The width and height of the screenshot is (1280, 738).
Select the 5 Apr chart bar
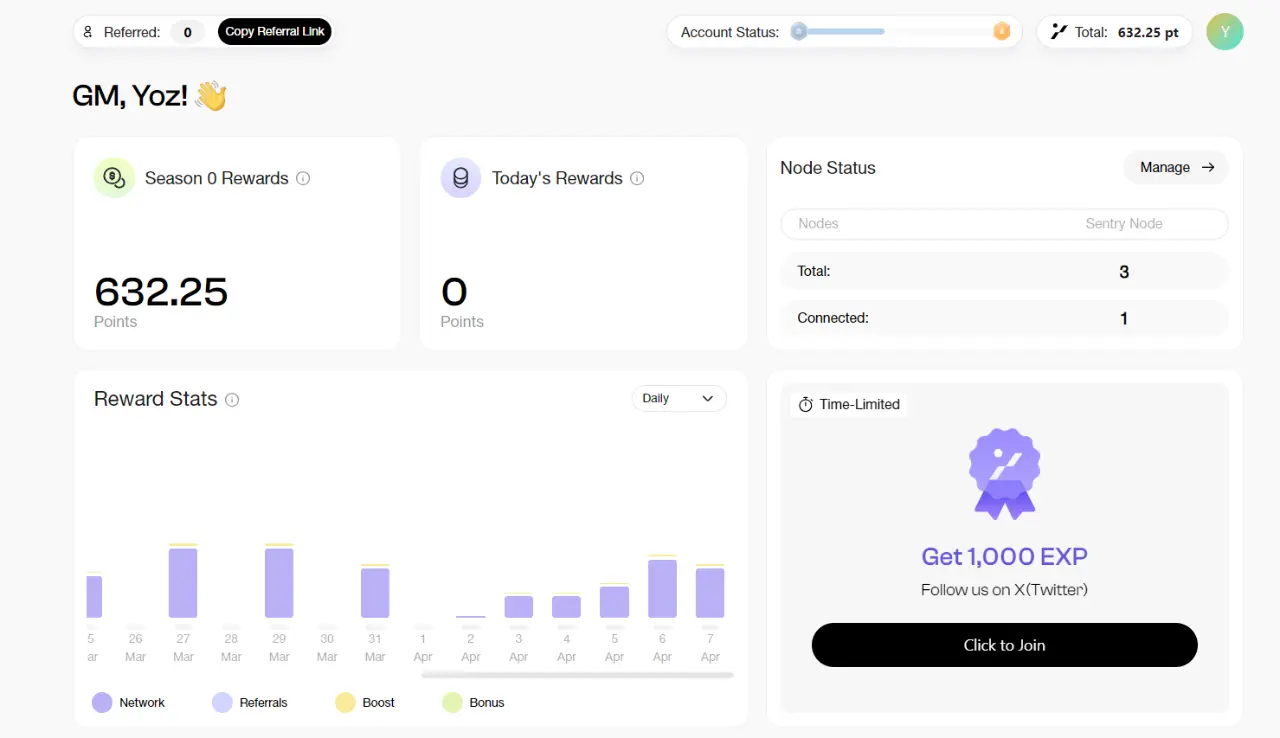coord(614,601)
